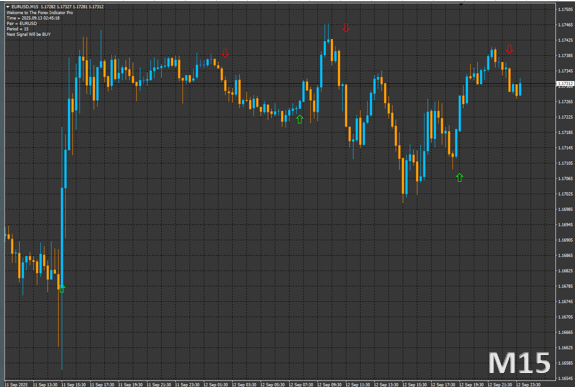Click the '11 Sep 21:30' time axis label
Viewport: 575px width, 387px height.
point(159,384)
